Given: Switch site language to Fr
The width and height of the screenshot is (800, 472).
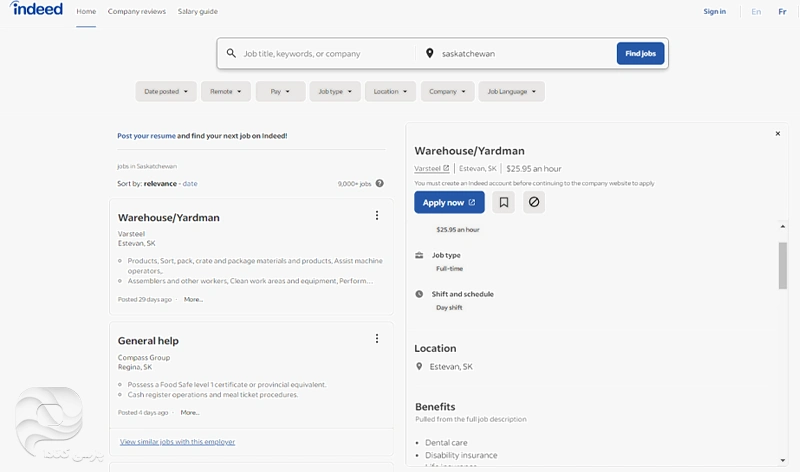Looking at the screenshot, I should tap(782, 12).
